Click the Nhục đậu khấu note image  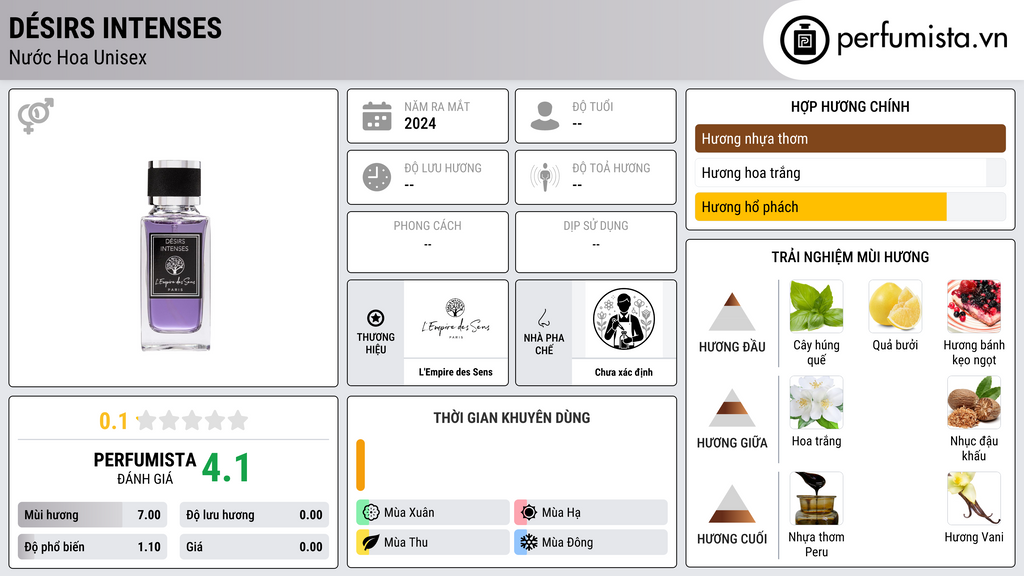(974, 402)
